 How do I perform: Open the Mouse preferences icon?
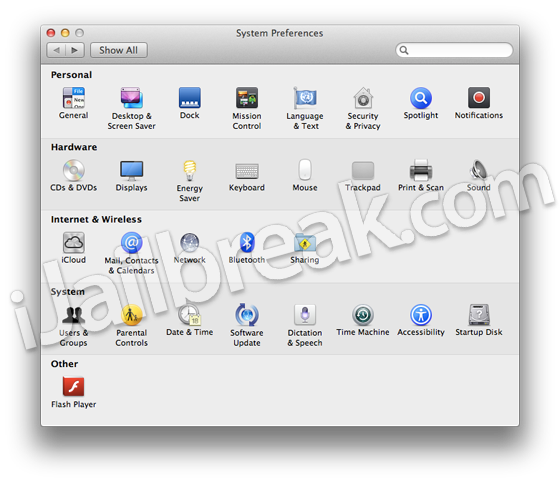pyautogui.click(x=305, y=170)
